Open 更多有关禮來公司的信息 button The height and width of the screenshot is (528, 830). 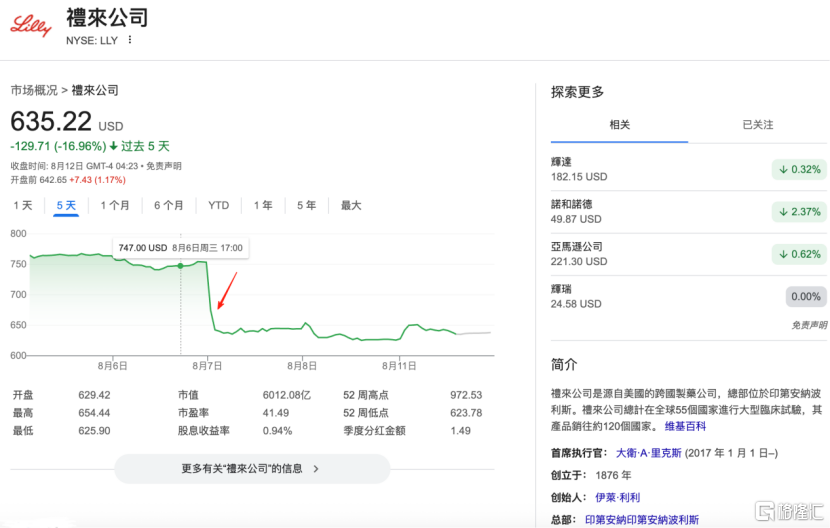click(252, 469)
